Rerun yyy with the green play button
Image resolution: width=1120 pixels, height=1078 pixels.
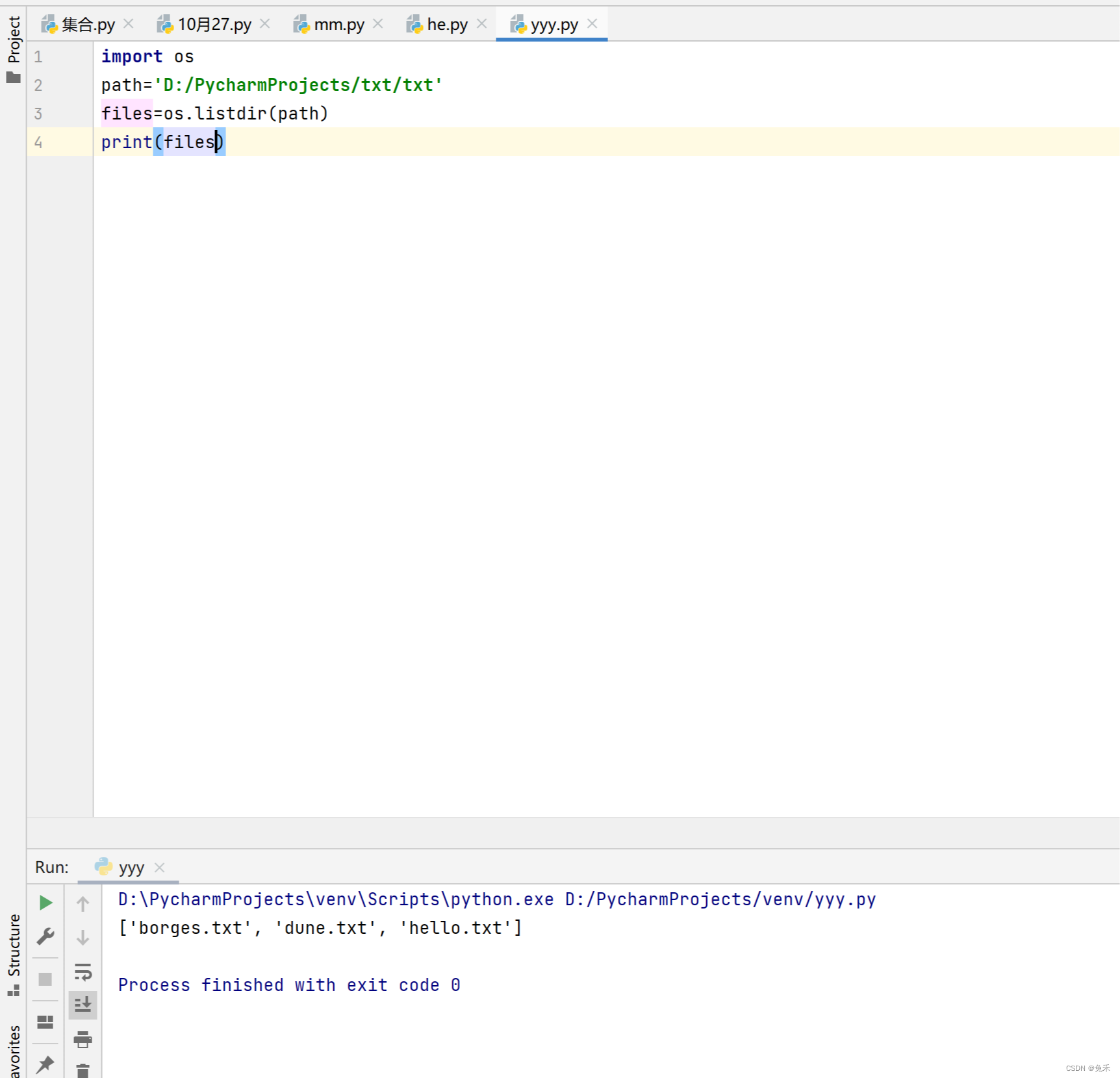tap(45, 903)
